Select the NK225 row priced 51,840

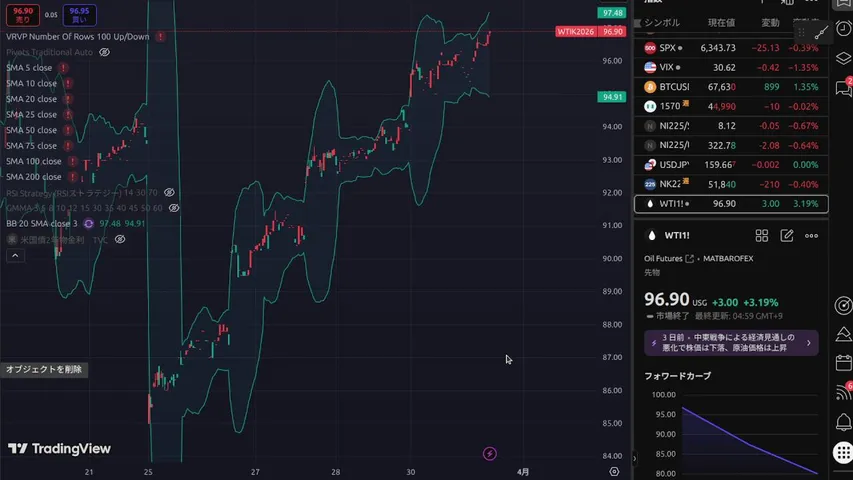(x=731, y=184)
